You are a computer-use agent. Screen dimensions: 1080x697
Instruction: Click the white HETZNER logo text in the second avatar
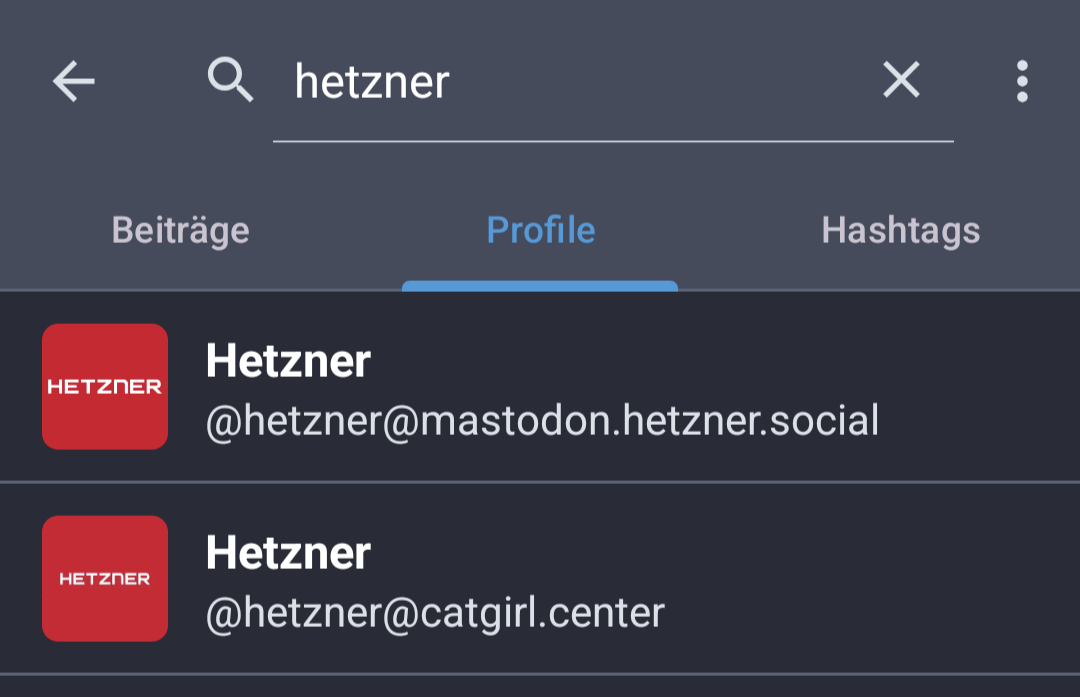point(105,579)
